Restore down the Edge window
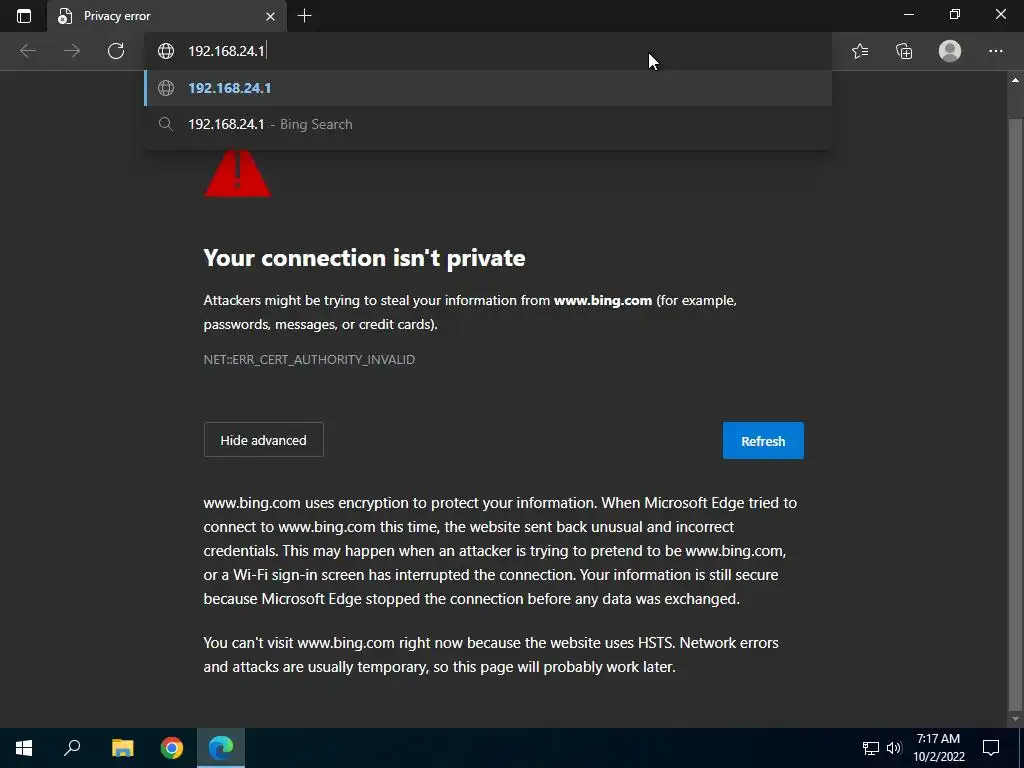This screenshot has height=768, width=1024. click(x=955, y=14)
